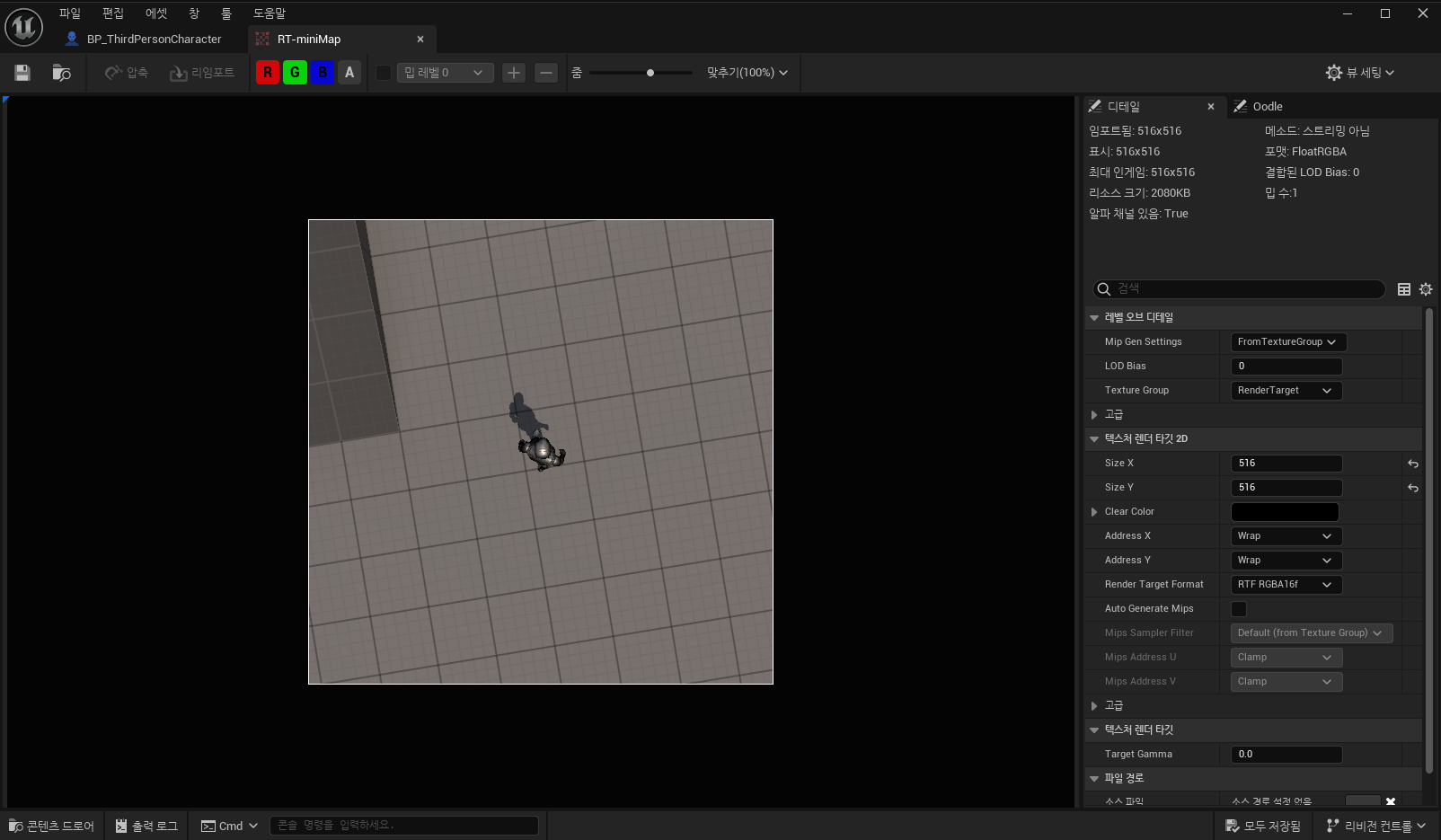The width and height of the screenshot is (1441, 840).
Task: Click the Unreal Engine logo icon
Action: pyautogui.click(x=24, y=27)
